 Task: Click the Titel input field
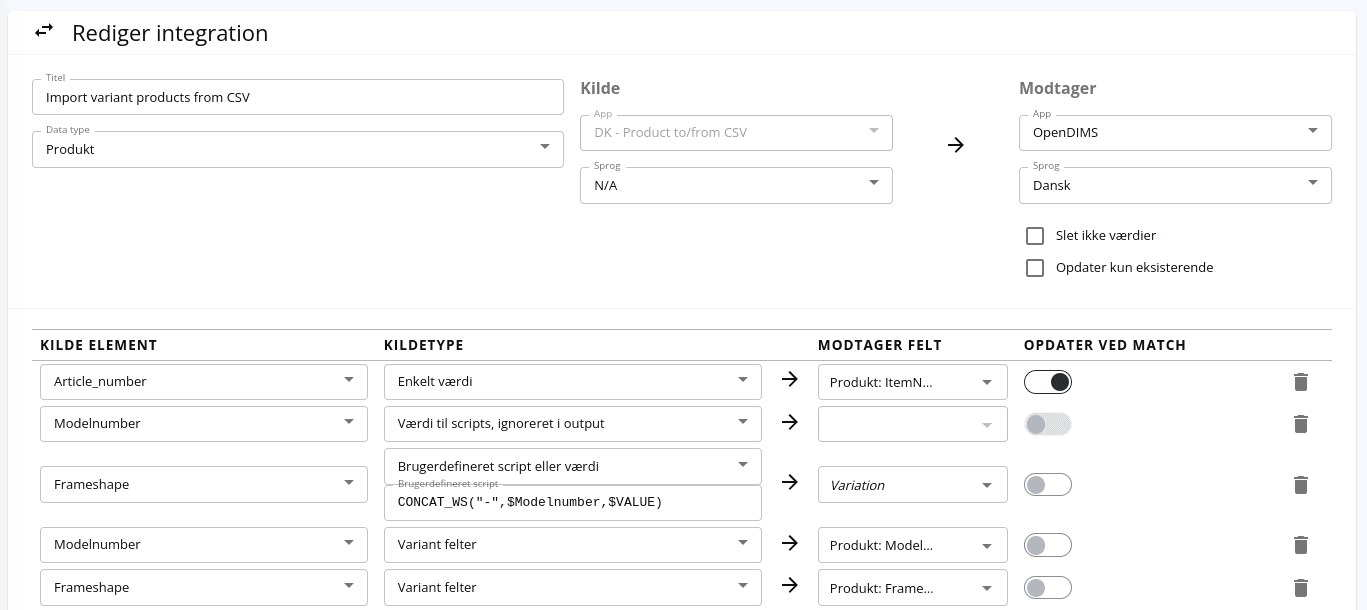tap(298, 97)
